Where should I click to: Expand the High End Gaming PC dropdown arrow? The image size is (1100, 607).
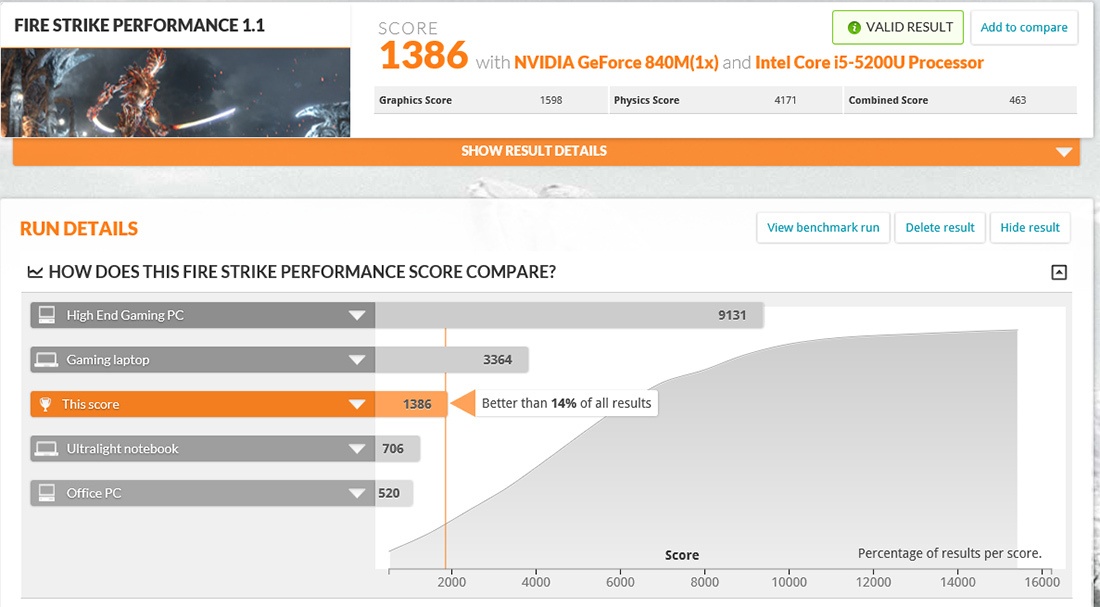(x=357, y=316)
